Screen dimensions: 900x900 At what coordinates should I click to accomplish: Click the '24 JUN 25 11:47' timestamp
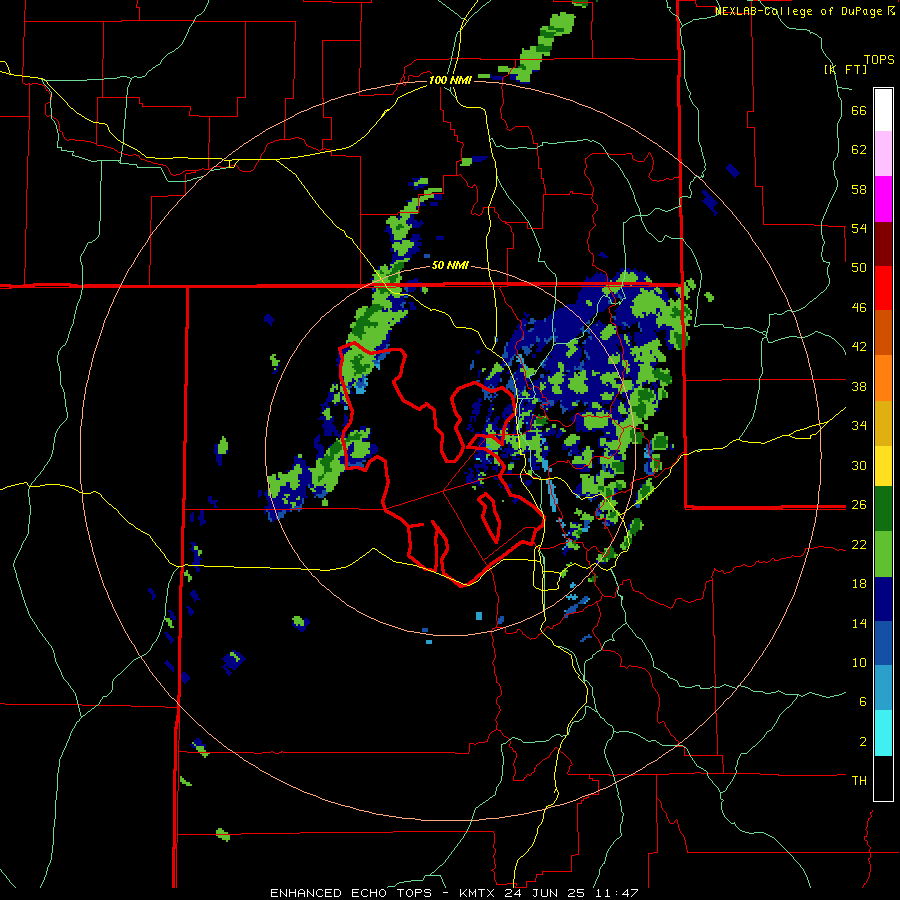[571, 893]
